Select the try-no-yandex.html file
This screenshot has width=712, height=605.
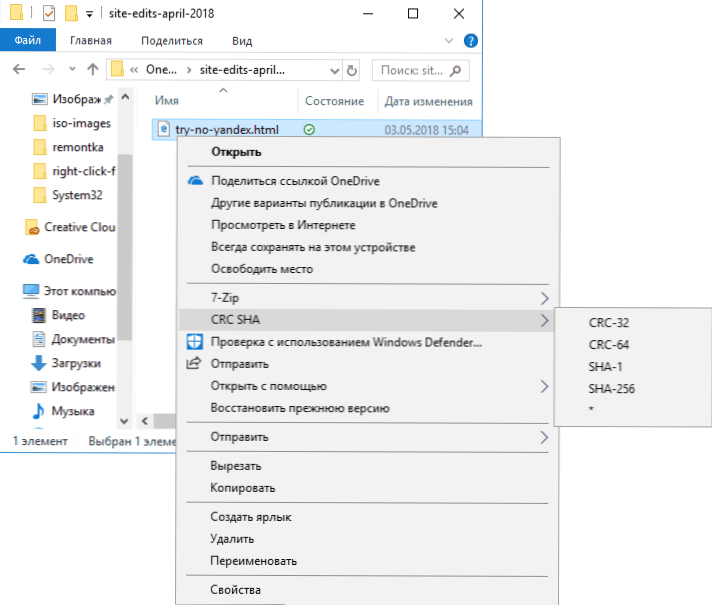227,130
